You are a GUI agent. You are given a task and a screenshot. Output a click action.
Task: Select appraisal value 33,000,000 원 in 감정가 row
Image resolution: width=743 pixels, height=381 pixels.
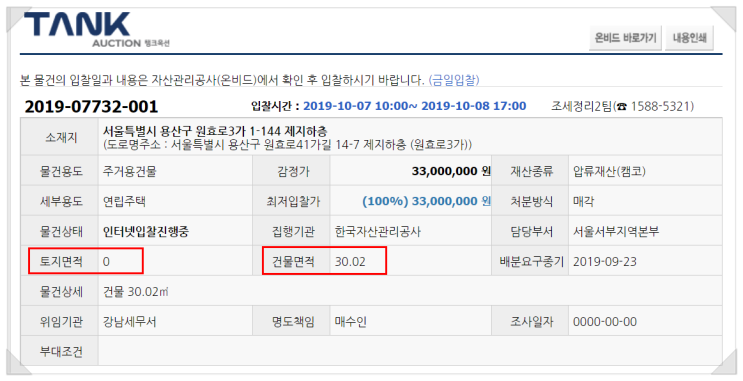451,171
